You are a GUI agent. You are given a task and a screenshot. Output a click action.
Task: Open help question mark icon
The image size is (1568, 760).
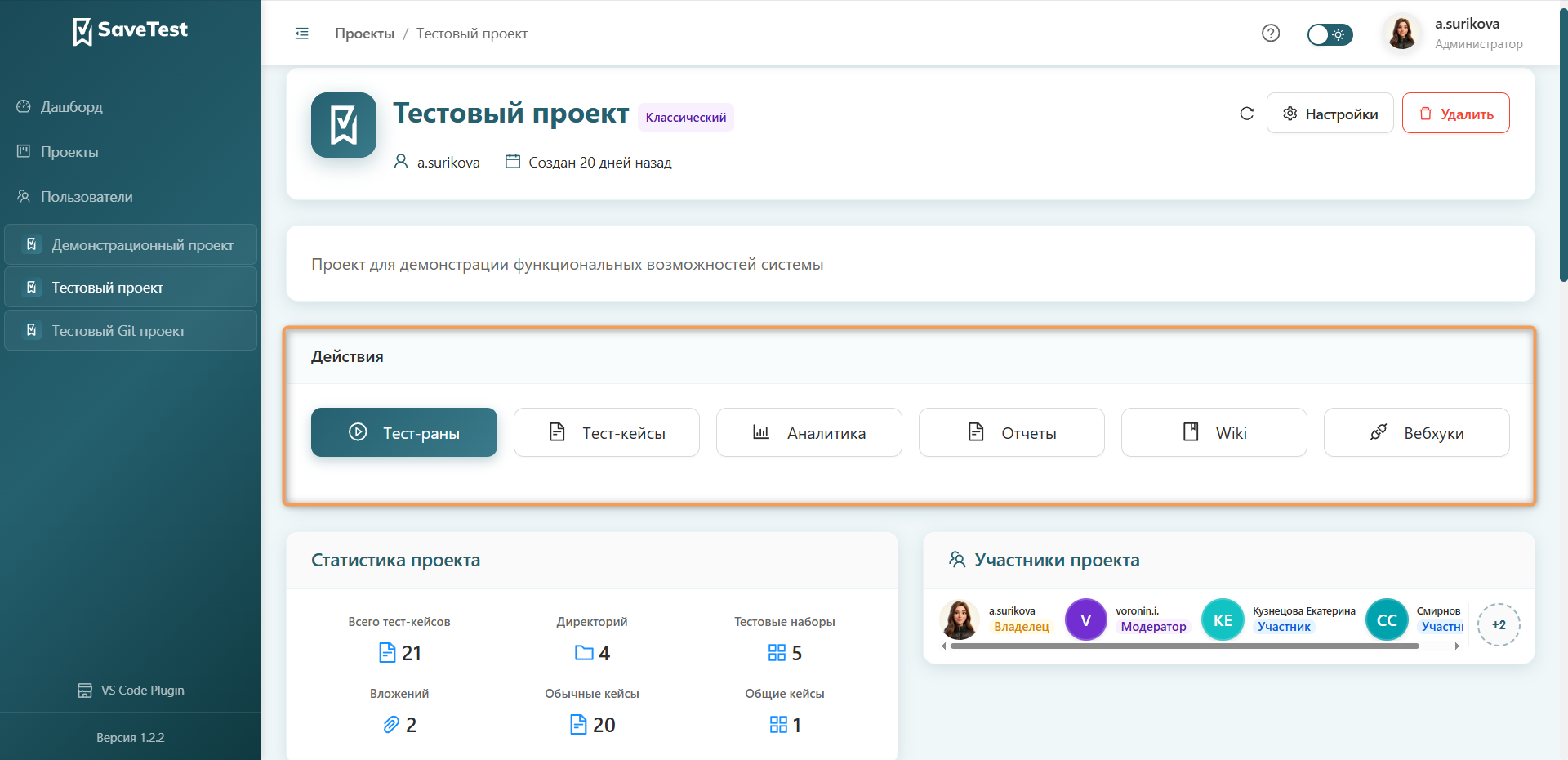1271,33
